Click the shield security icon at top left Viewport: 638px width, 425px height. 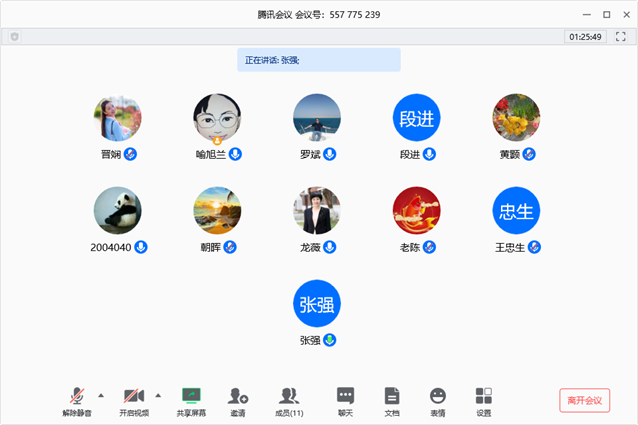coord(14,37)
